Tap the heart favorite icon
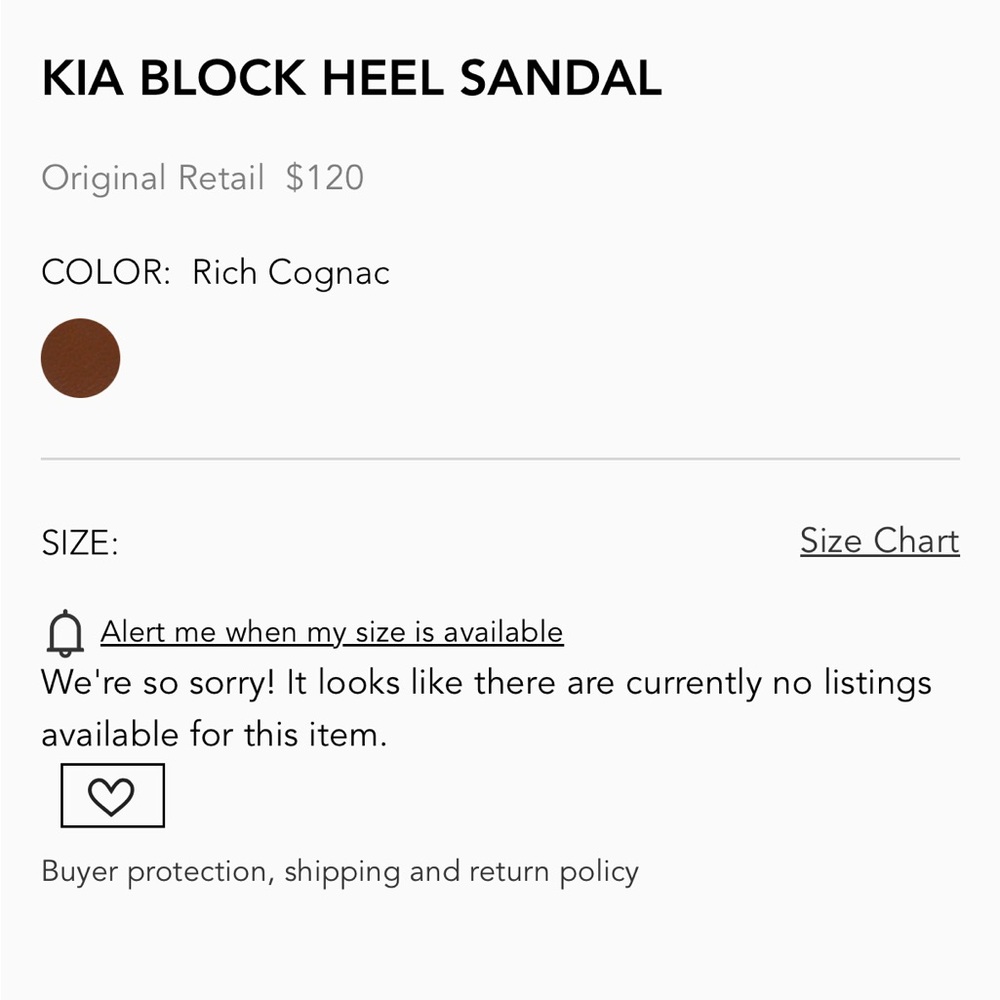The width and height of the screenshot is (1000, 1000). [x=112, y=795]
